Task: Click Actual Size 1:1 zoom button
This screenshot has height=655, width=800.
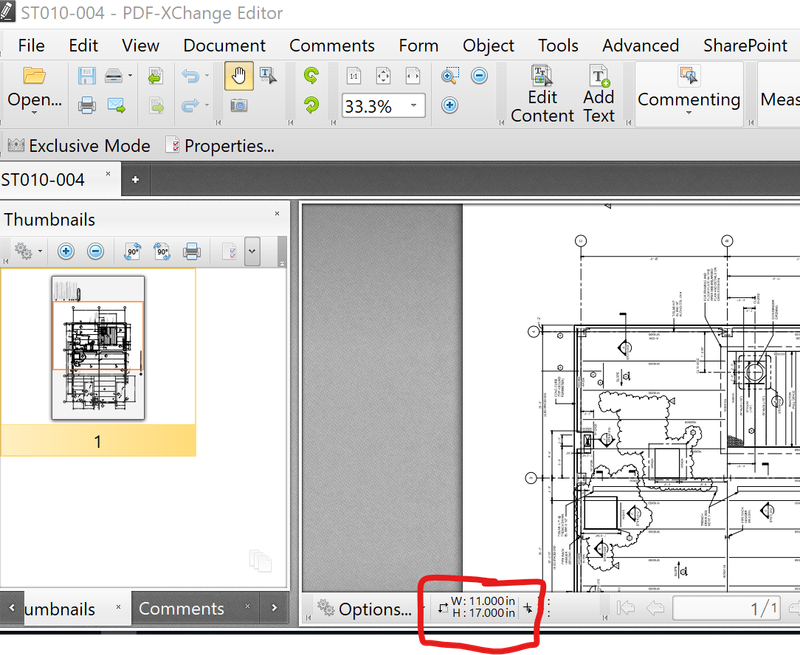Action: click(354, 76)
